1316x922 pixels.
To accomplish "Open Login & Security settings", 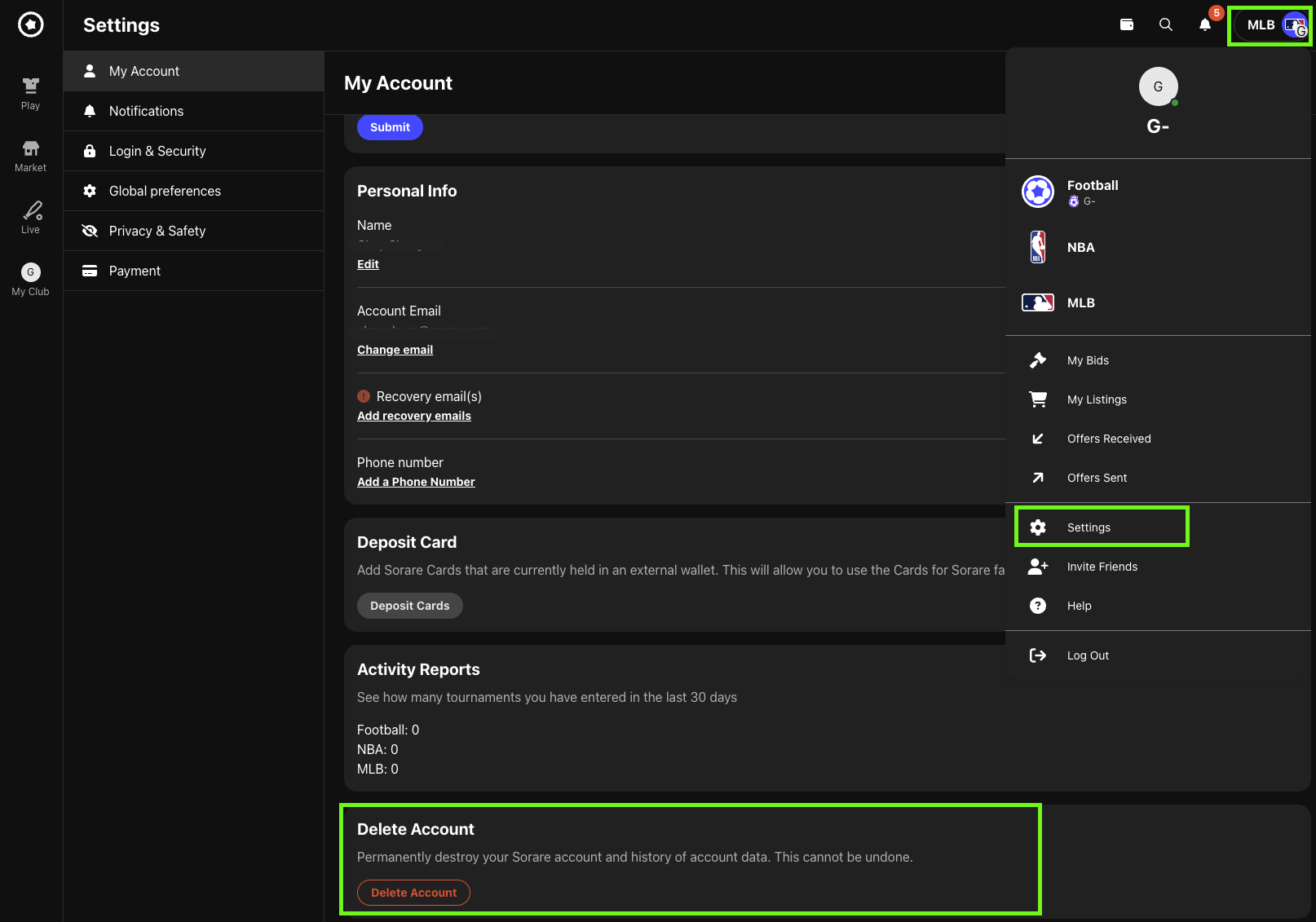I will tap(157, 151).
